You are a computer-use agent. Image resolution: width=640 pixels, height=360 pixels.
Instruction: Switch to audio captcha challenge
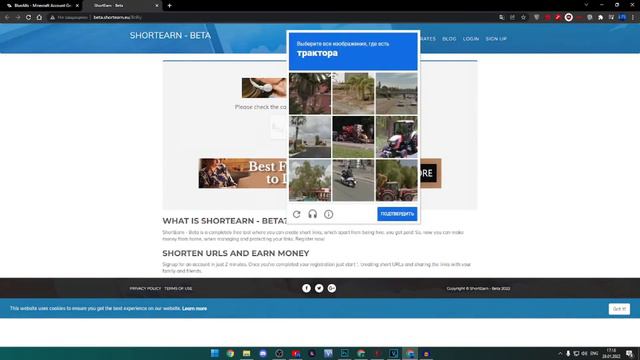pos(313,214)
